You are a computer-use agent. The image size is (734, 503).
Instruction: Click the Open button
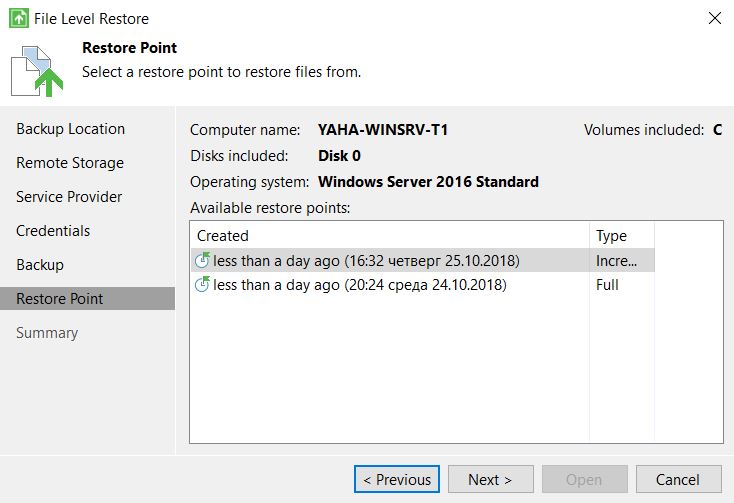(x=584, y=479)
